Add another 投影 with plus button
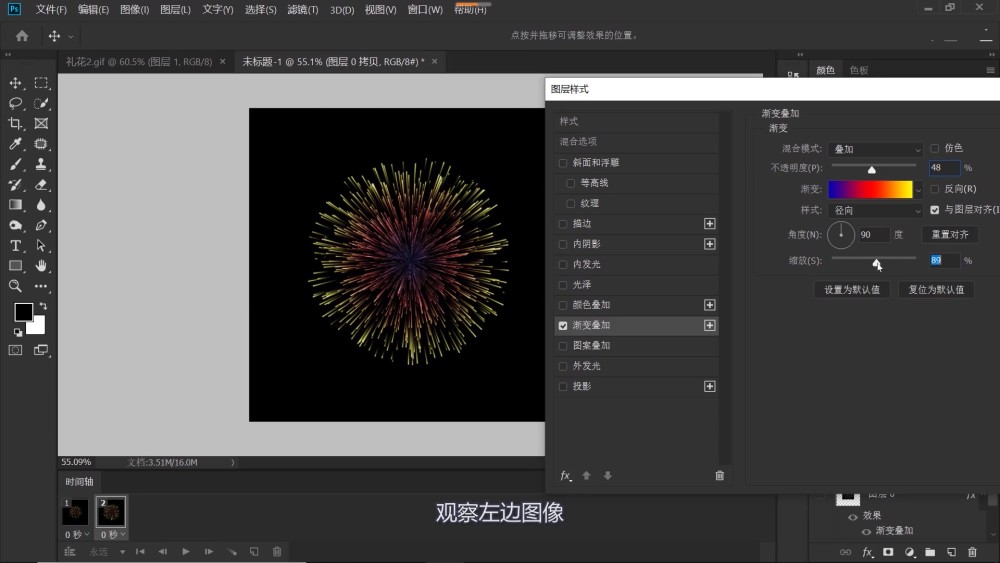This screenshot has width=1000, height=563. pyautogui.click(x=709, y=386)
